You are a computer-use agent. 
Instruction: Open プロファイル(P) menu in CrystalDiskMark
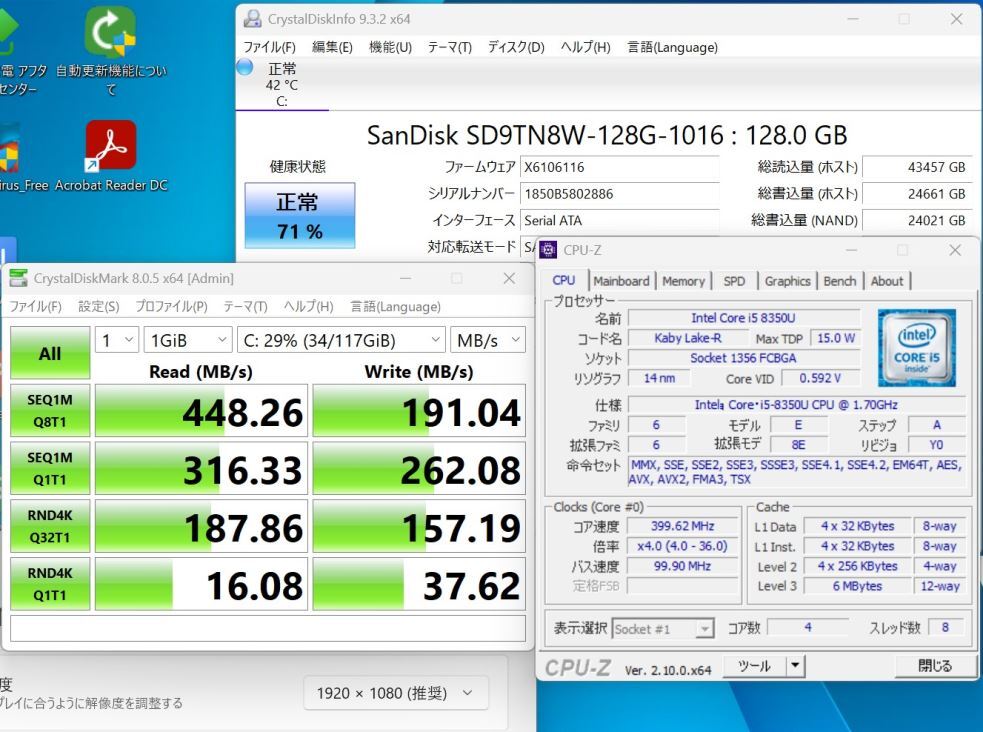click(171, 306)
